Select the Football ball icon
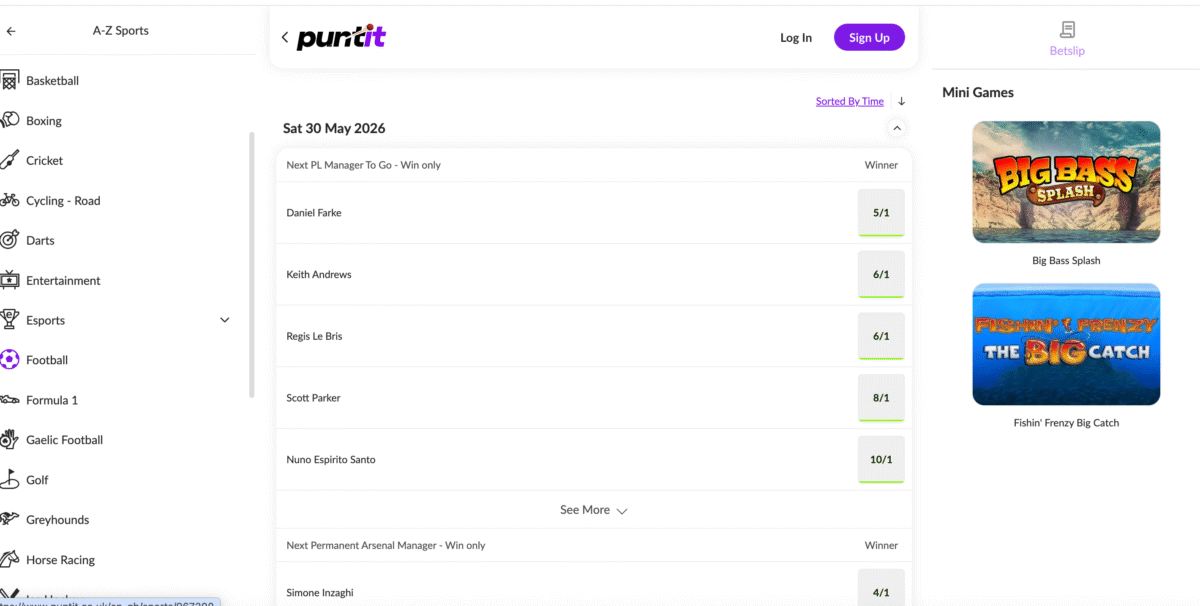This screenshot has height=606, width=1200. pyautogui.click(x=10, y=360)
